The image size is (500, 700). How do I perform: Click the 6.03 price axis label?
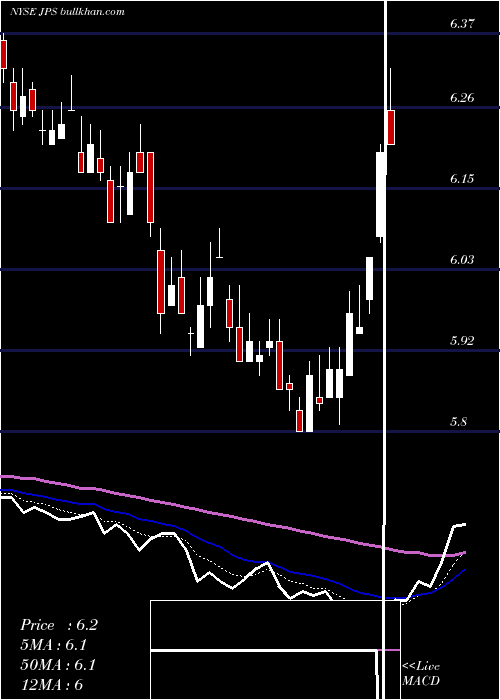click(x=462, y=259)
